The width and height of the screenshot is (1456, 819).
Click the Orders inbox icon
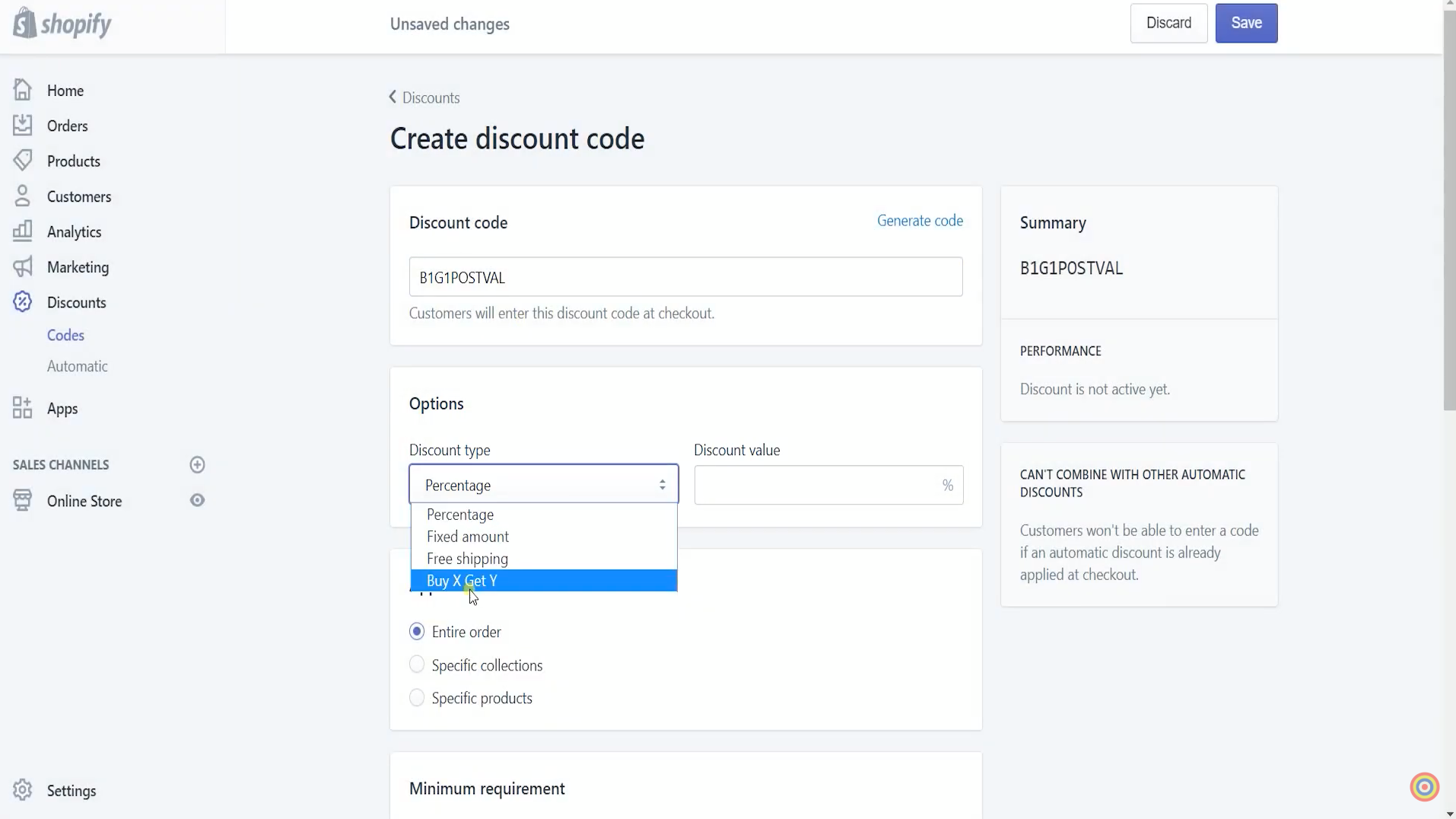tap(22, 125)
